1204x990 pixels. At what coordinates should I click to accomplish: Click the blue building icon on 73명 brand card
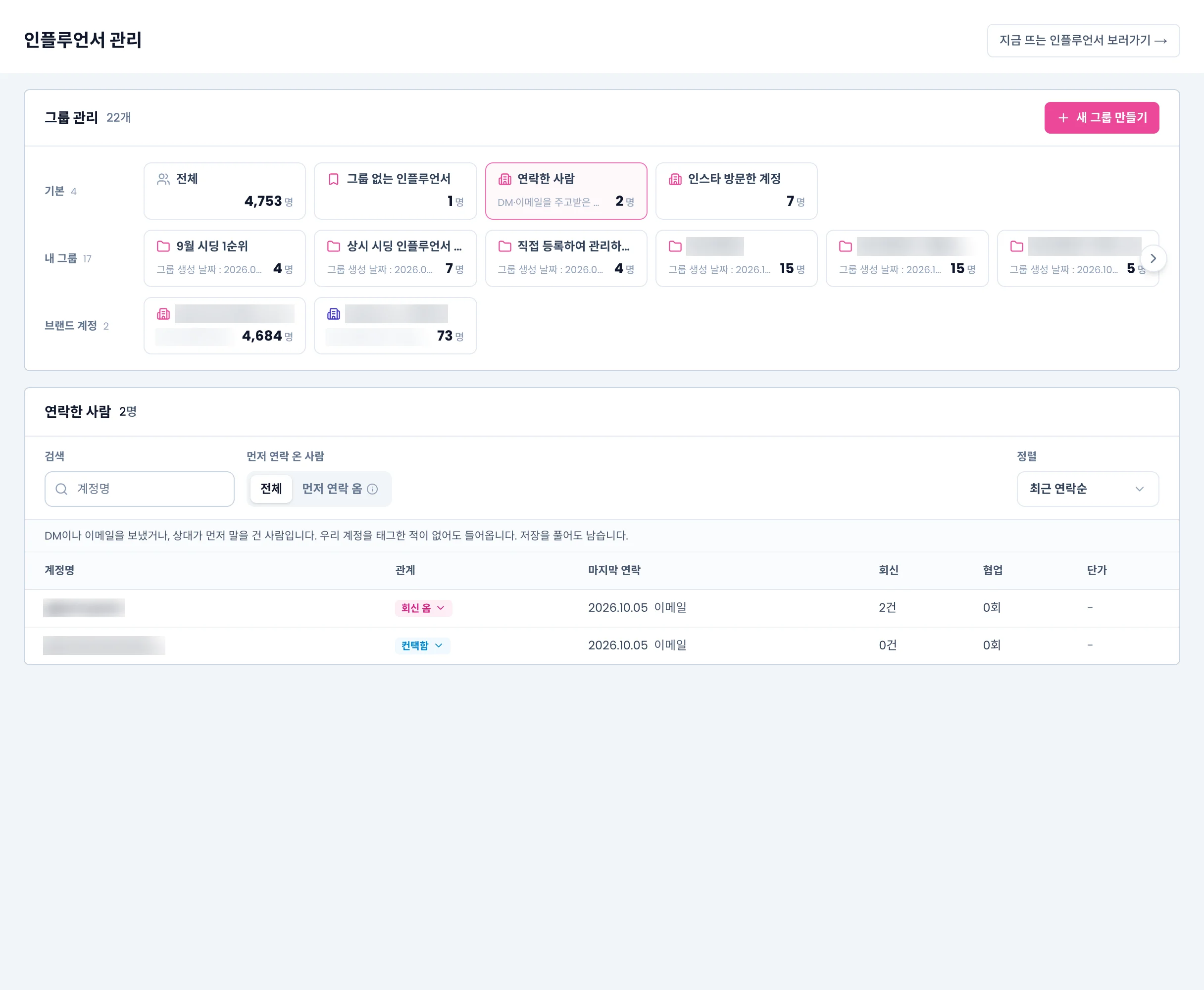point(334,314)
